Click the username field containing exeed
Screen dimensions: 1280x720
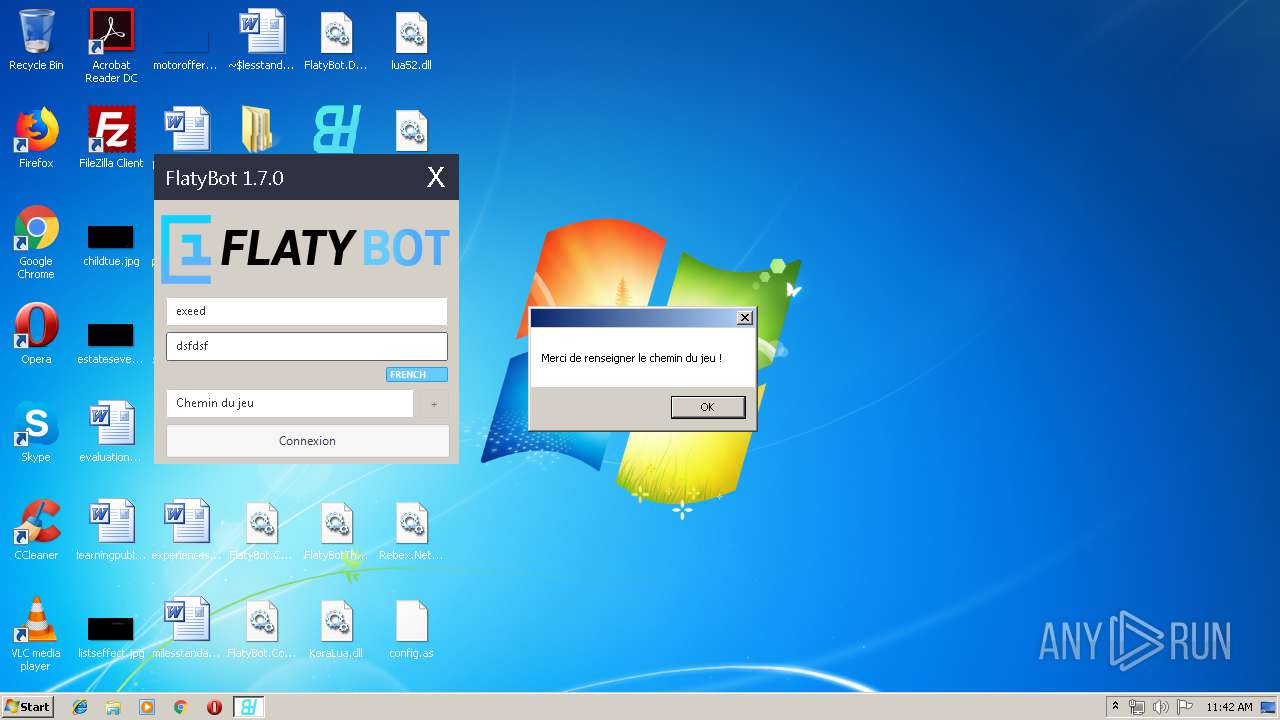306,311
